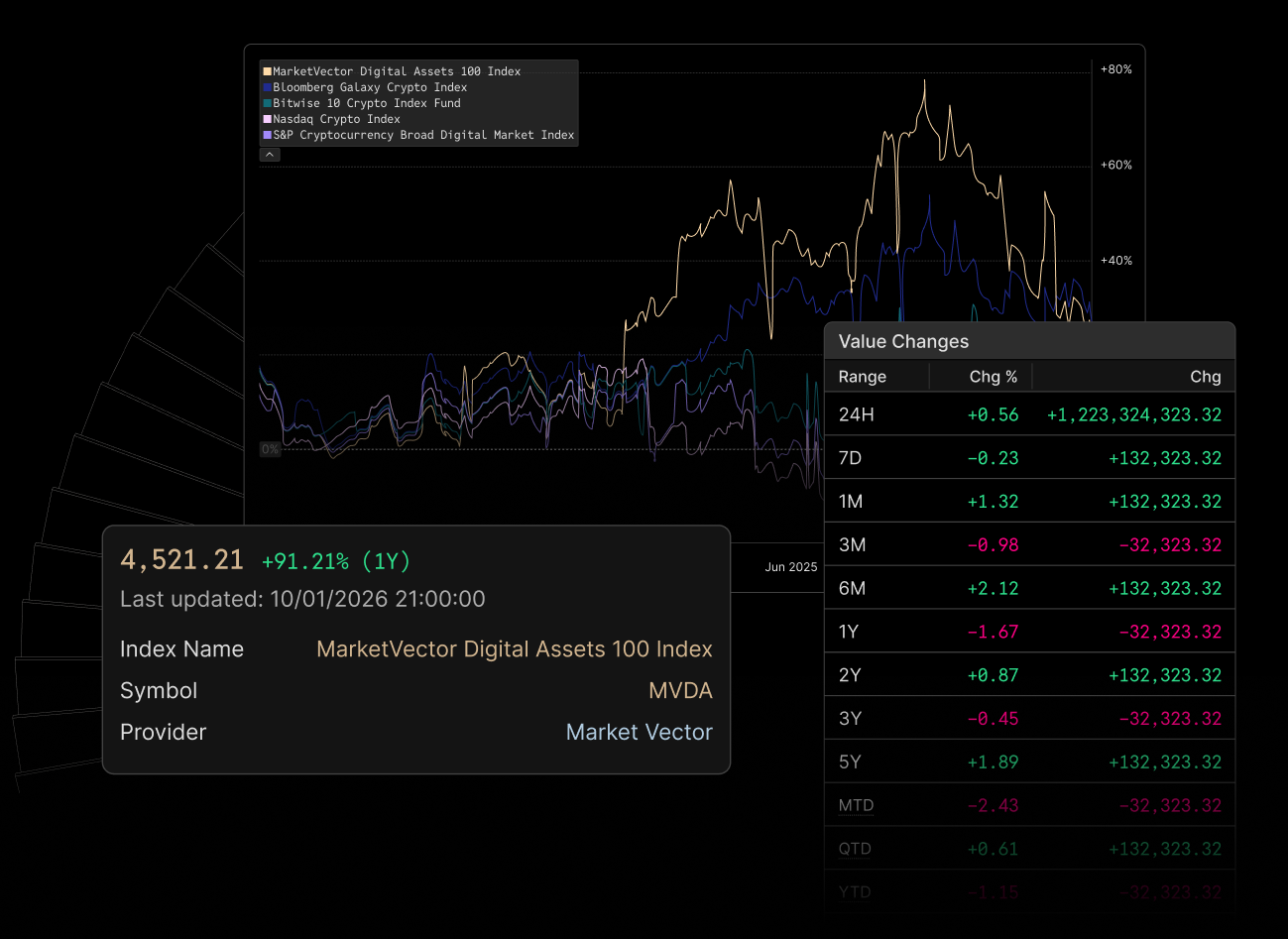Sort by the Chg % column header

coord(994,377)
